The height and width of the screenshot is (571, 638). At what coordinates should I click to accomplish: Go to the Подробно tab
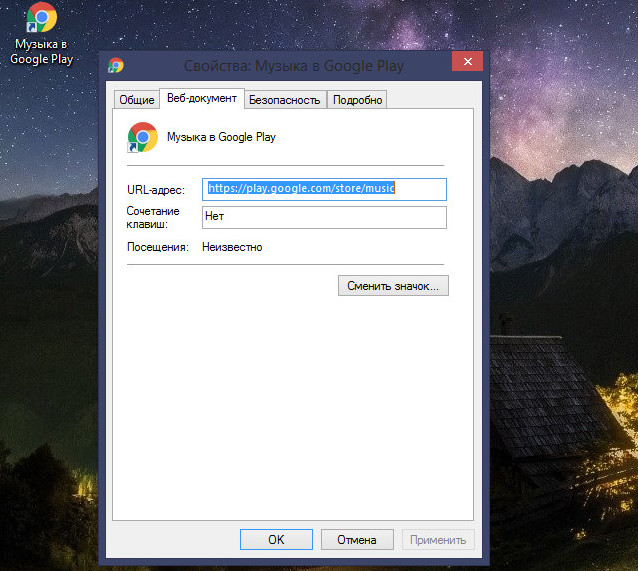point(357,100)
